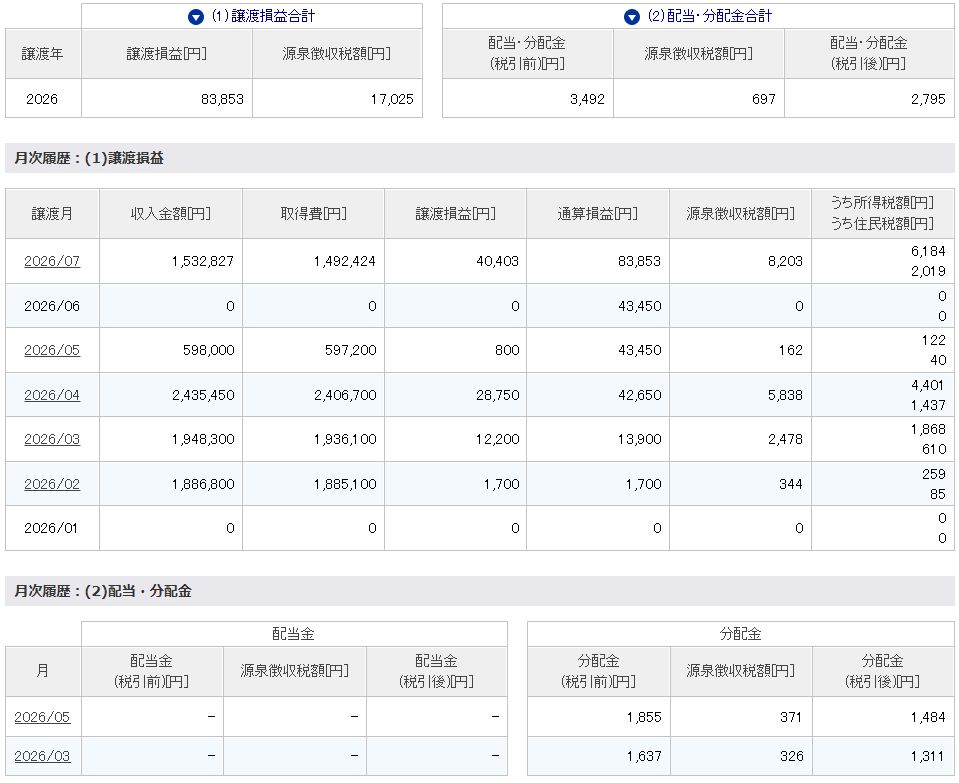Select withholding tax 344 for 2026/02
This screenshot has height=783, width=959.
pos(791,484)
